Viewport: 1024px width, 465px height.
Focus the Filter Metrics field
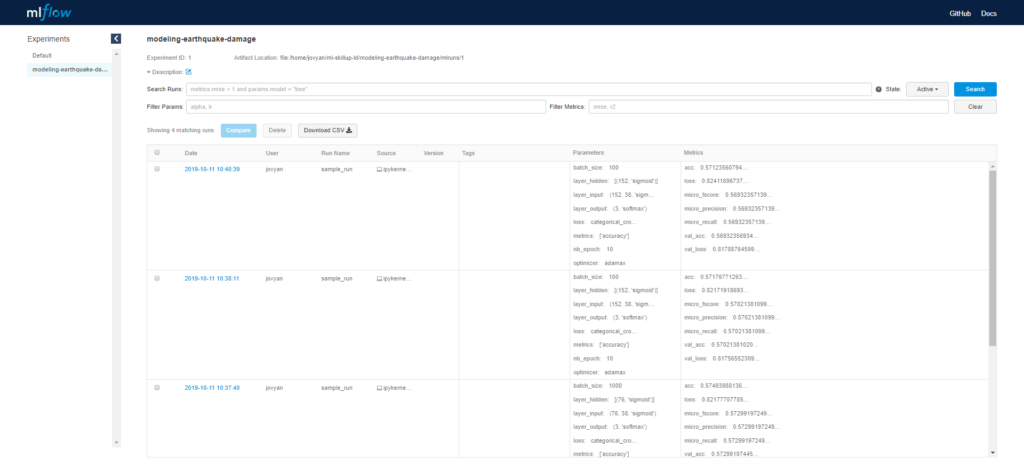tap(768, 106)
